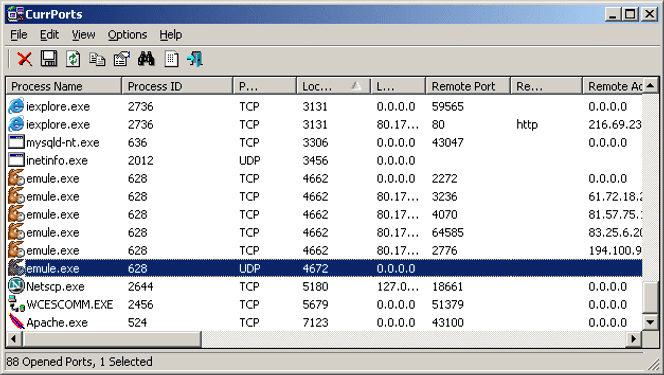
Task: Open the Options menu
Action: click(x=127, y=35)
